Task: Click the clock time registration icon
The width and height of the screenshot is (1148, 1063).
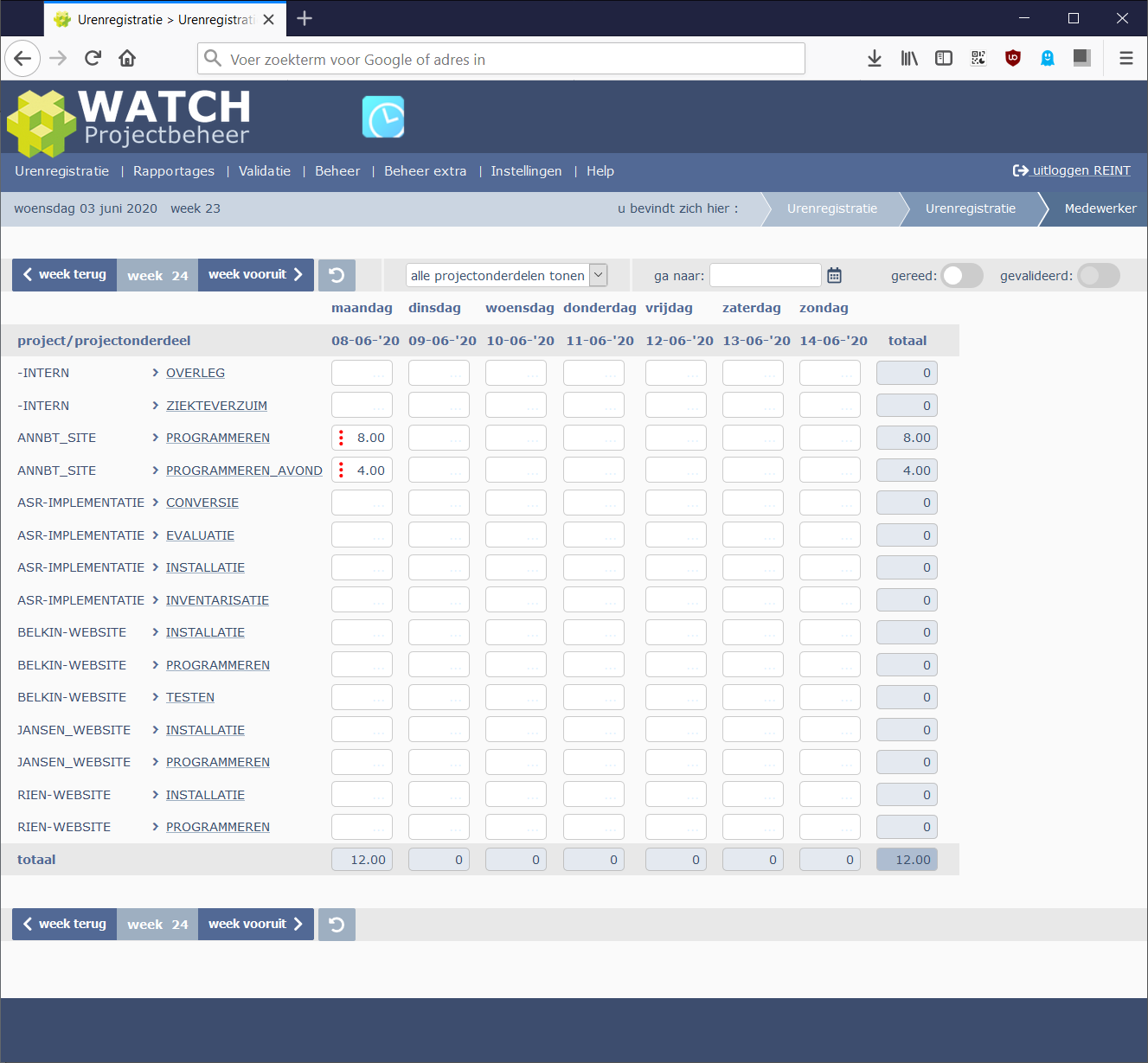Action: coord(383,118)
